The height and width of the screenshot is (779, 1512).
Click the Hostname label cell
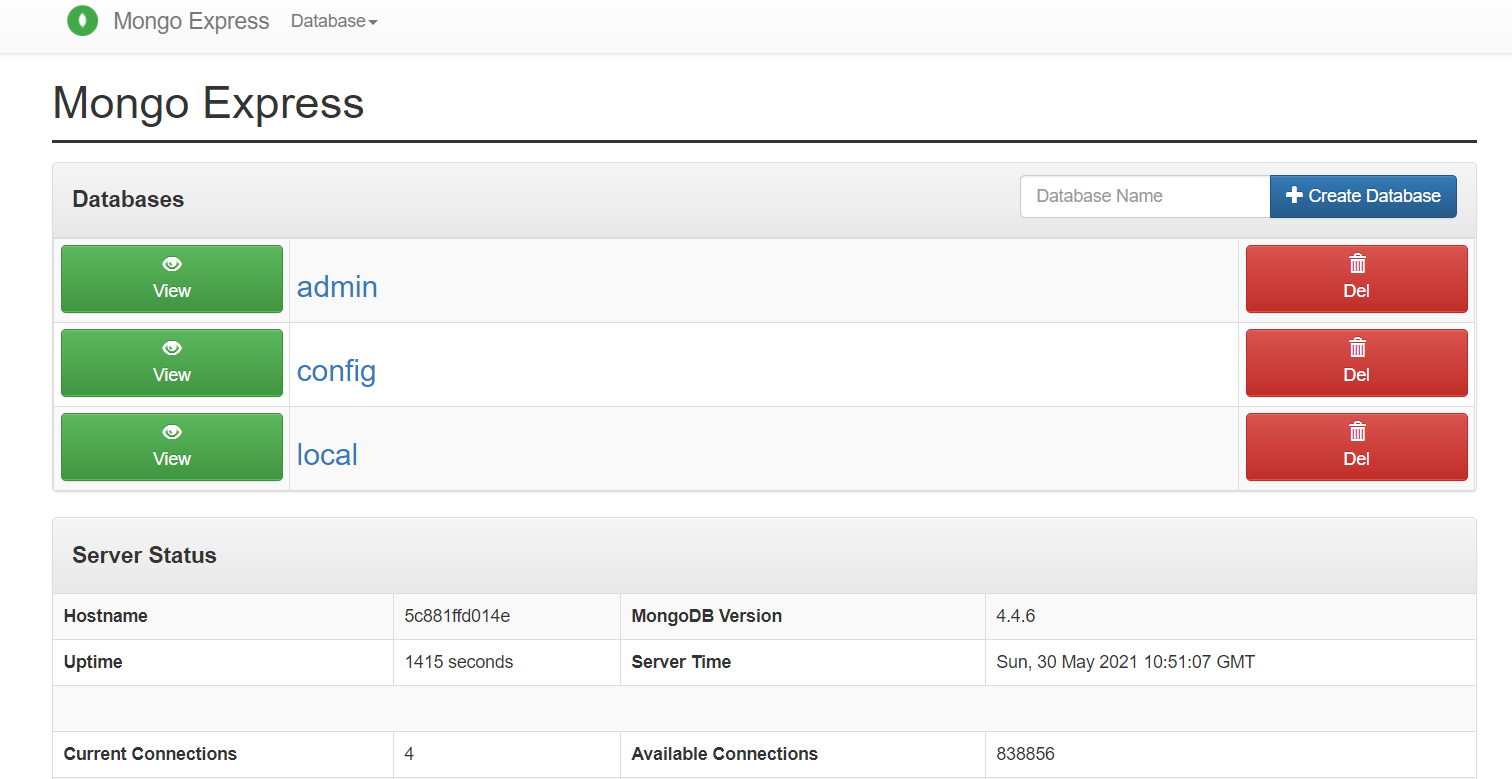(223, 616)
